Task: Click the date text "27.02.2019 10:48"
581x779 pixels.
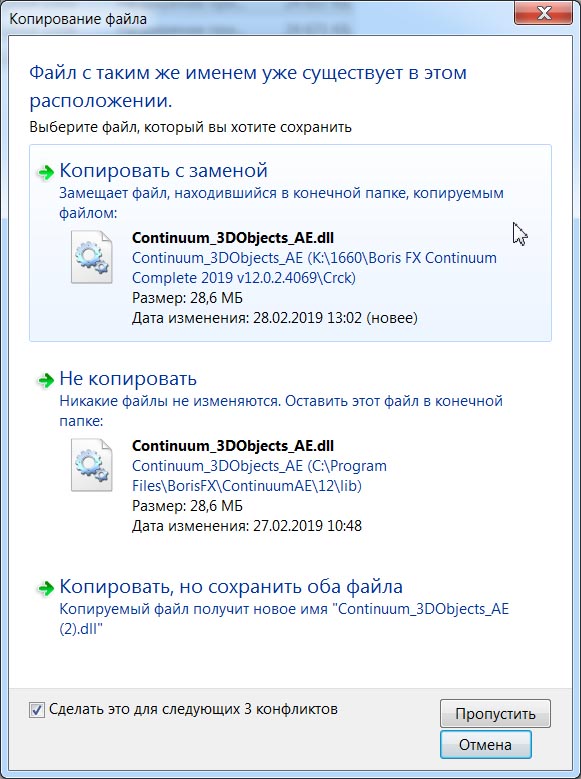Action: pyautogui.click(x=307, y=526)
